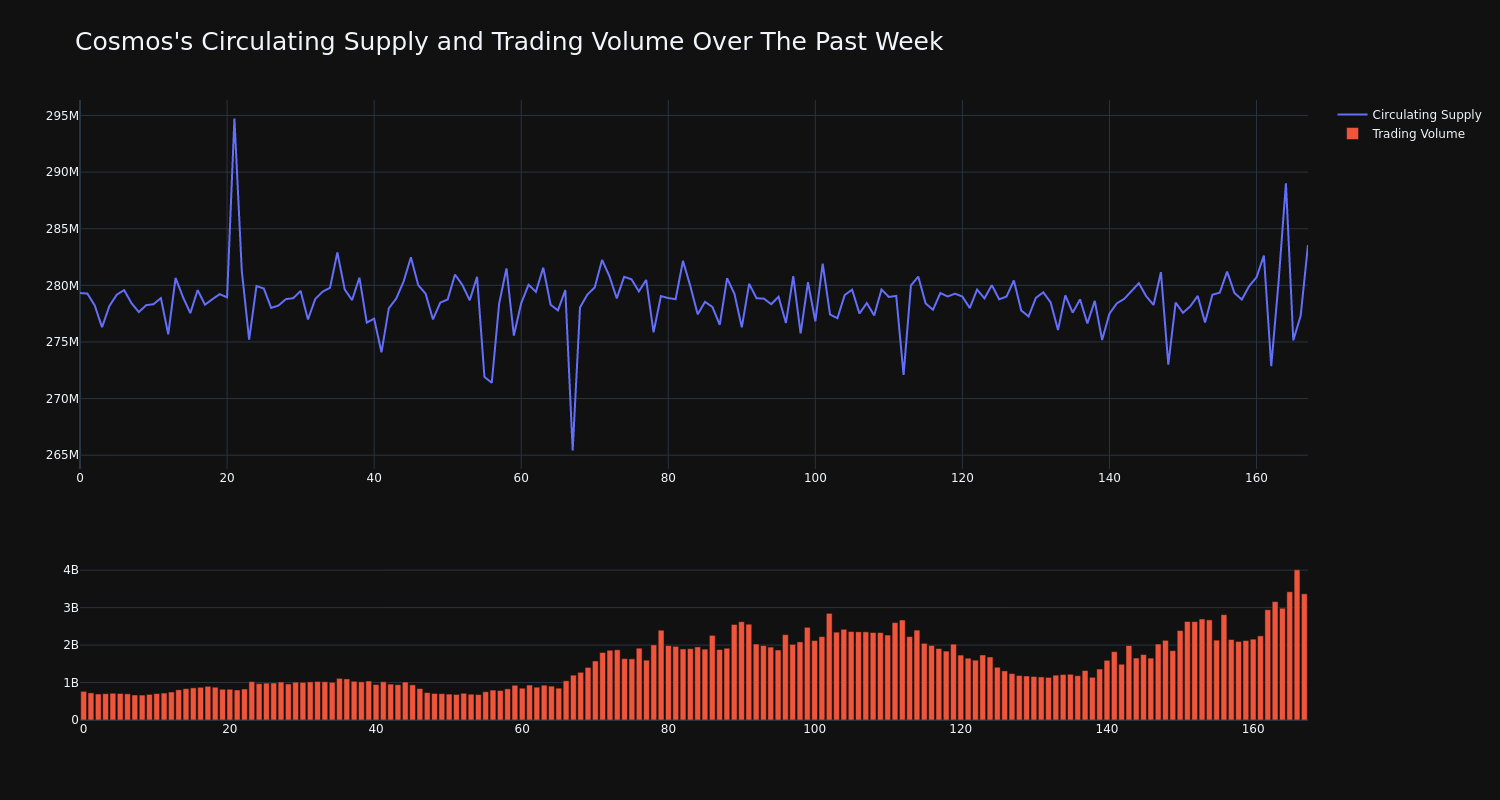Click the 270M y-axis label
The width and height of the screenshot is (1500, 800).
[x=62, y=398]
